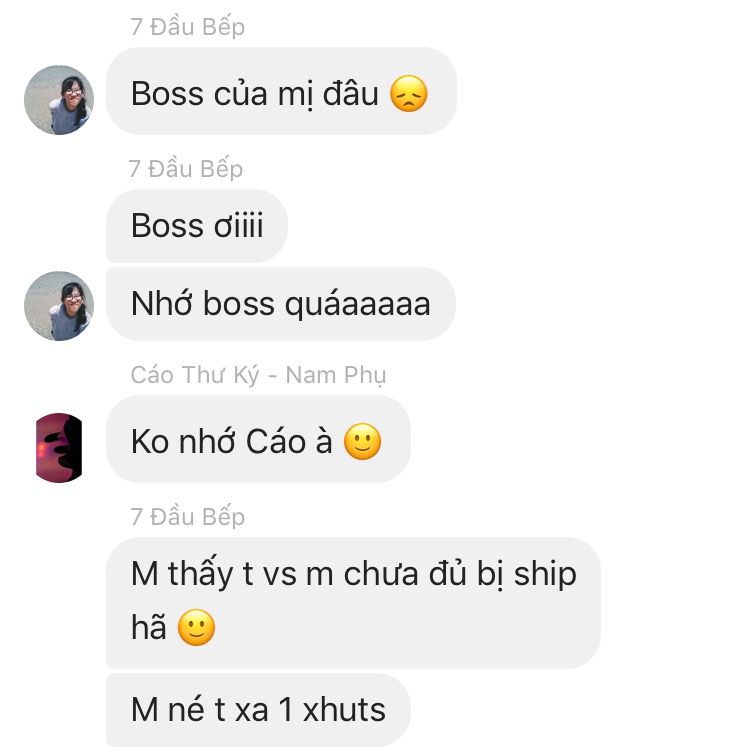Open the top girl avatar beside 'Boss của mị đâu'
The width and height of the screenshot is (750, 747).
click(59, 100)
